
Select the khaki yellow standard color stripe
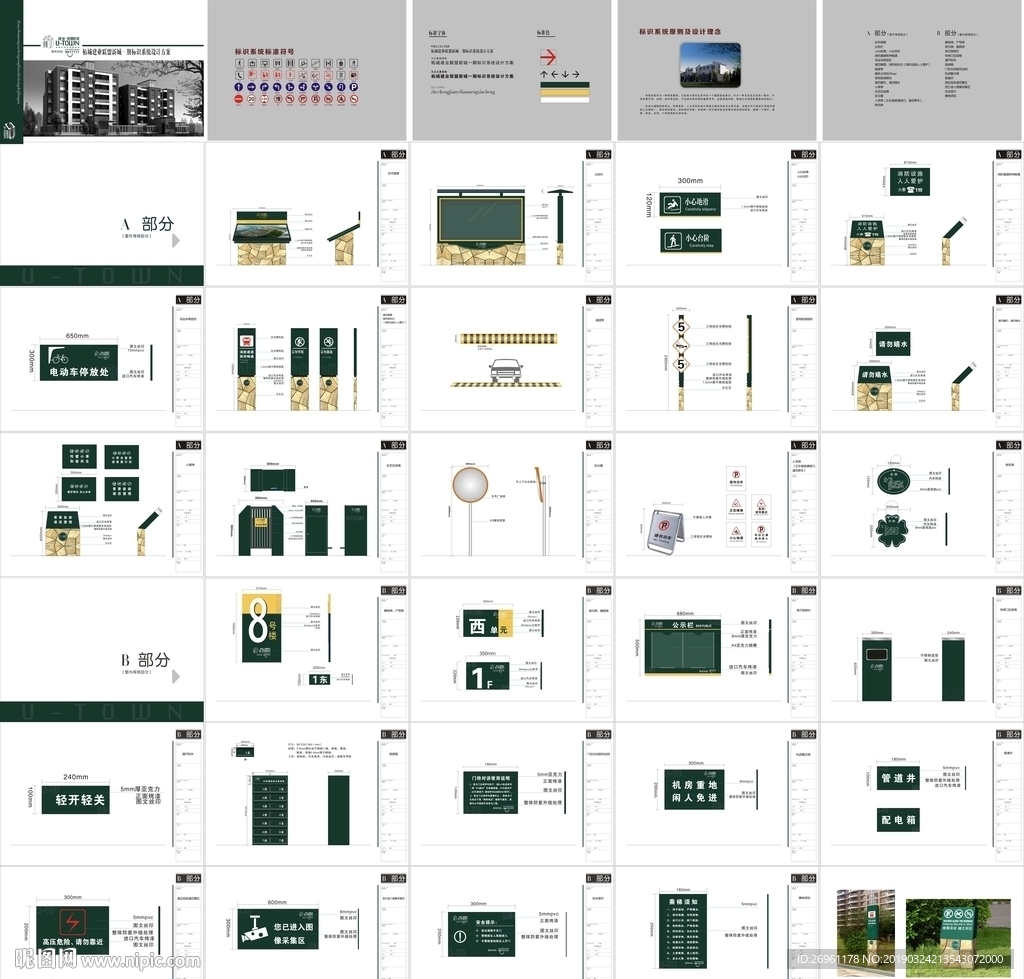[x=564, y=93]
